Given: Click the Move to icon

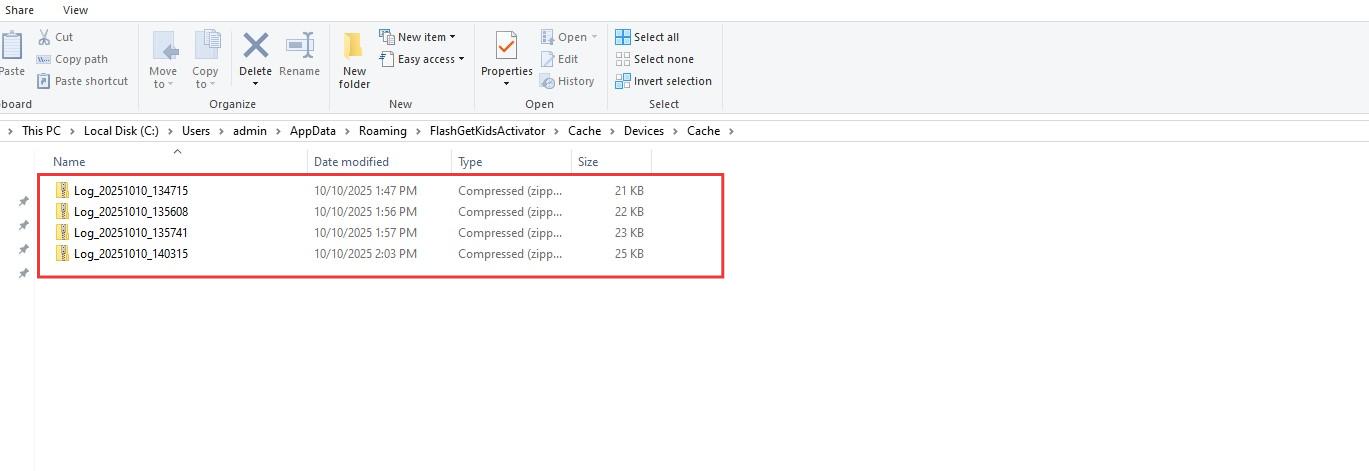Looking at the screenshot, I should (163, 46).
